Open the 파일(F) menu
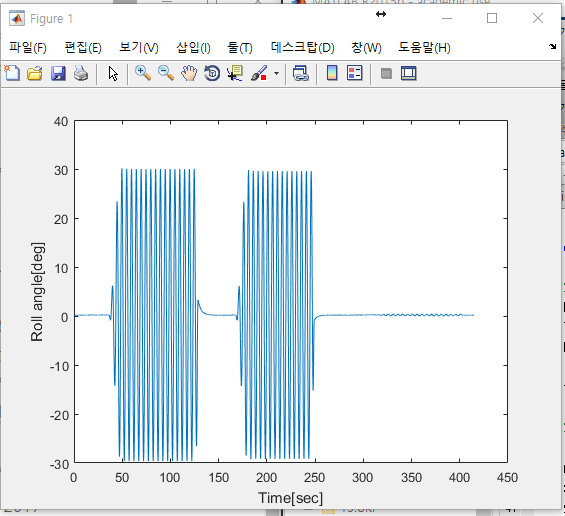Screen dimensions: 565x516 coord(28,48)
